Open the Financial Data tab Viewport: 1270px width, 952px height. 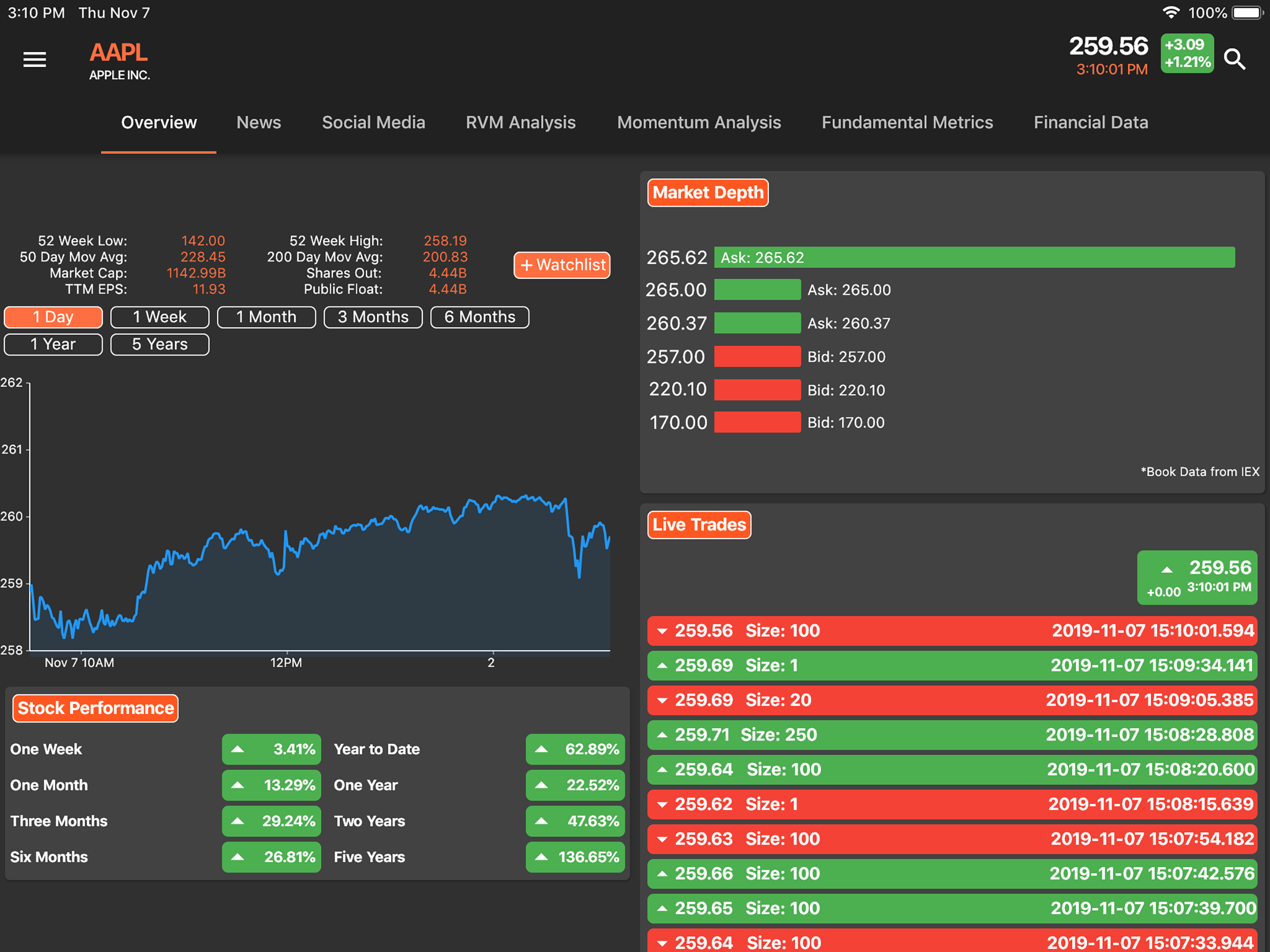click(x=1090, y=122)
